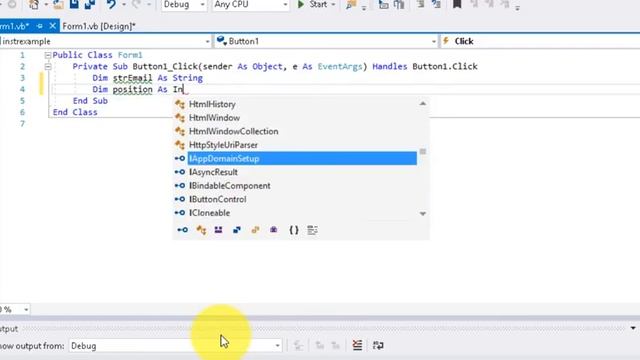Viewport: 640px width, 360px height.
Task: Collapse the Public Class Form1 region
Action: [48, 55]
